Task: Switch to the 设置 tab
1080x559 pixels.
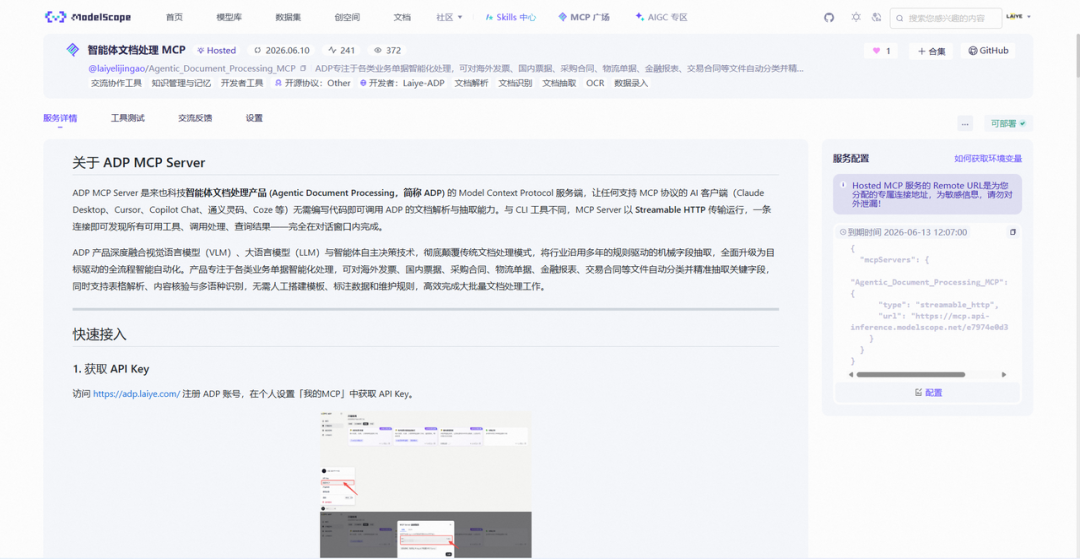Action: click(x=254, y=118)
